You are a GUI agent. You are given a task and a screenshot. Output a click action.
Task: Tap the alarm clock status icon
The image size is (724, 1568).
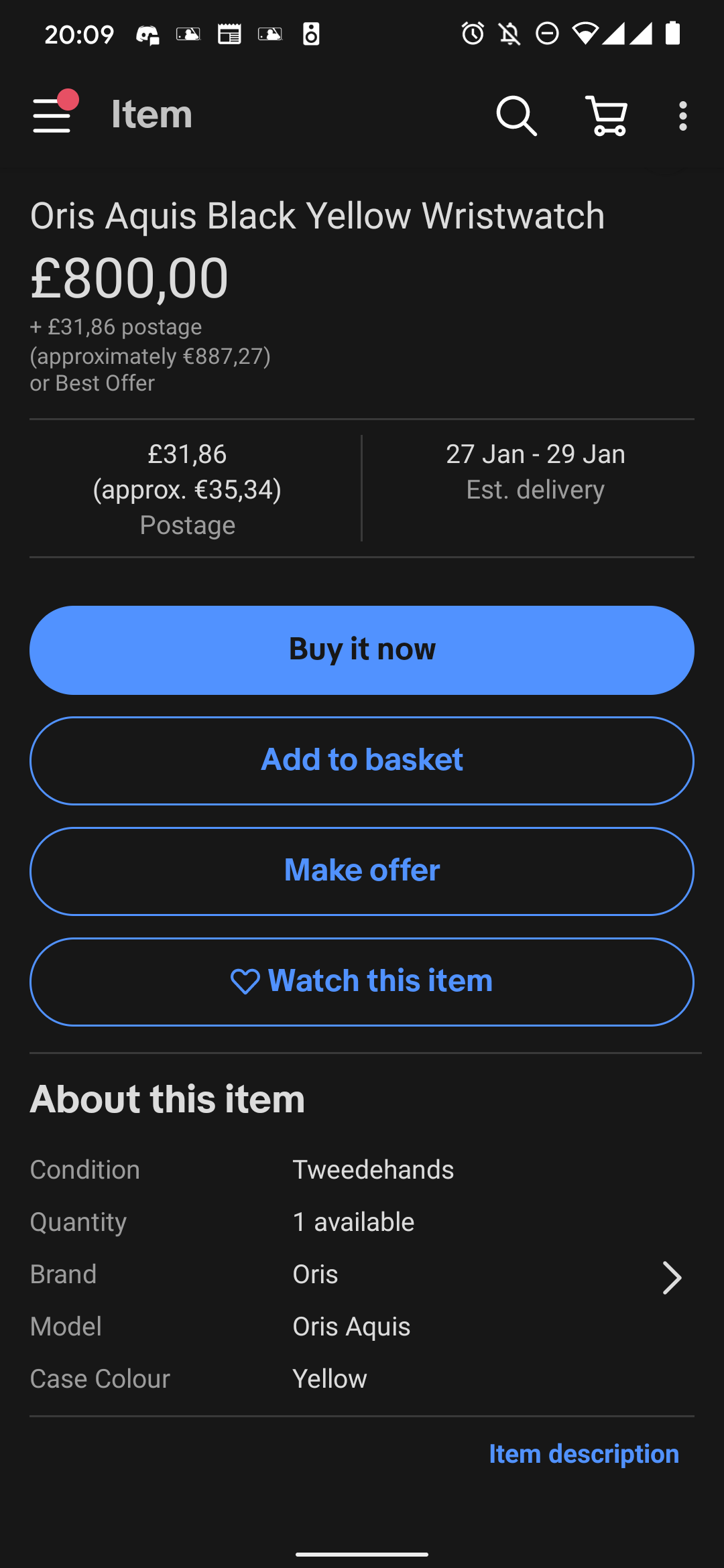(x=473, y=34)
